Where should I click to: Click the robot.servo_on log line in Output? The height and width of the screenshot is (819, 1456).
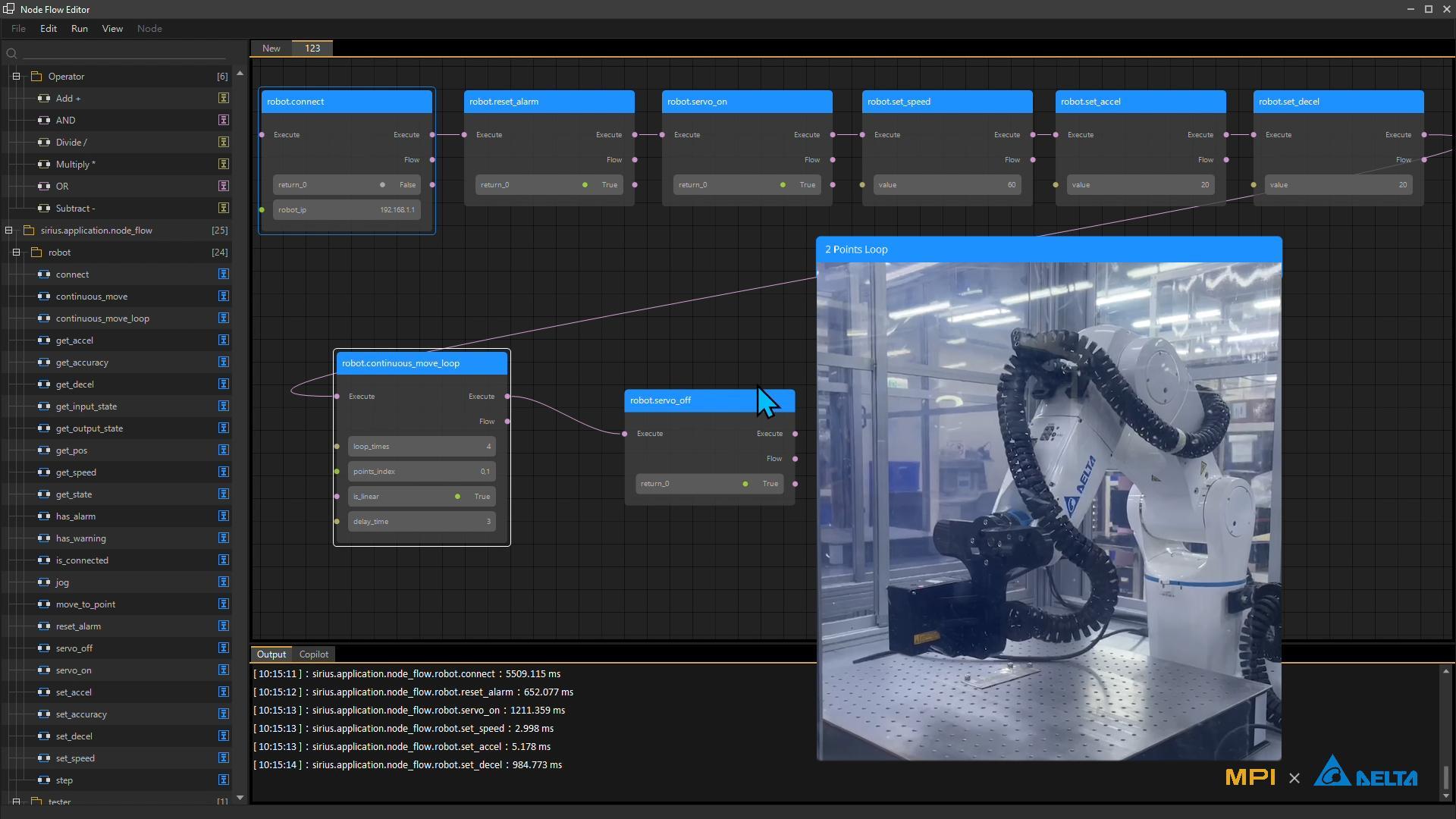click(x=409, y=711)
